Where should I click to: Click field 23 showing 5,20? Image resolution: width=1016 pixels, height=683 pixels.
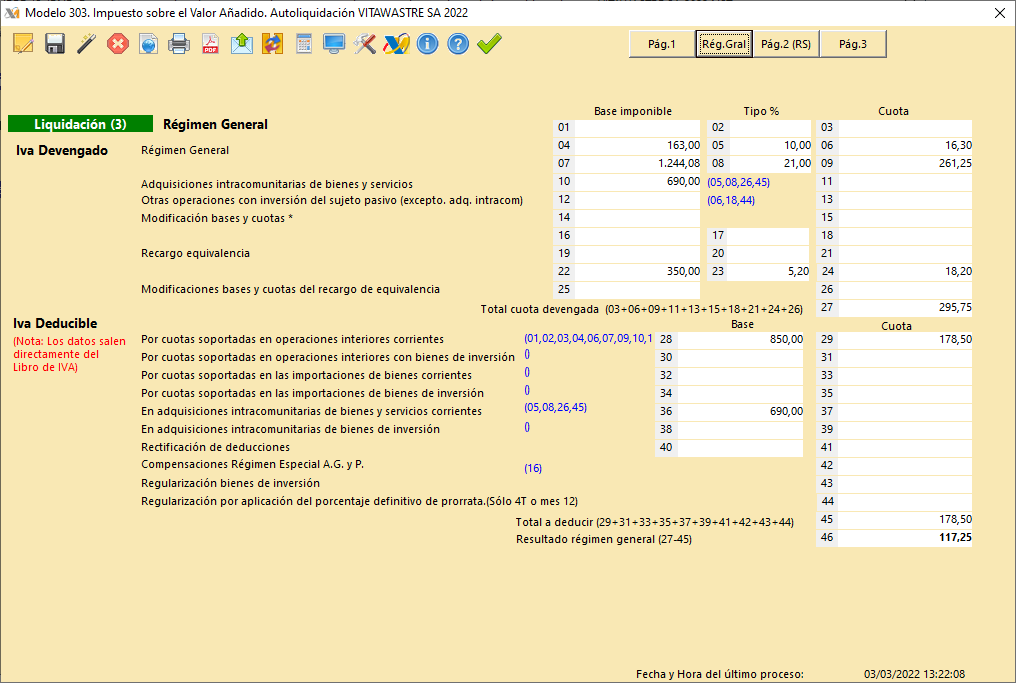(769, 272)
